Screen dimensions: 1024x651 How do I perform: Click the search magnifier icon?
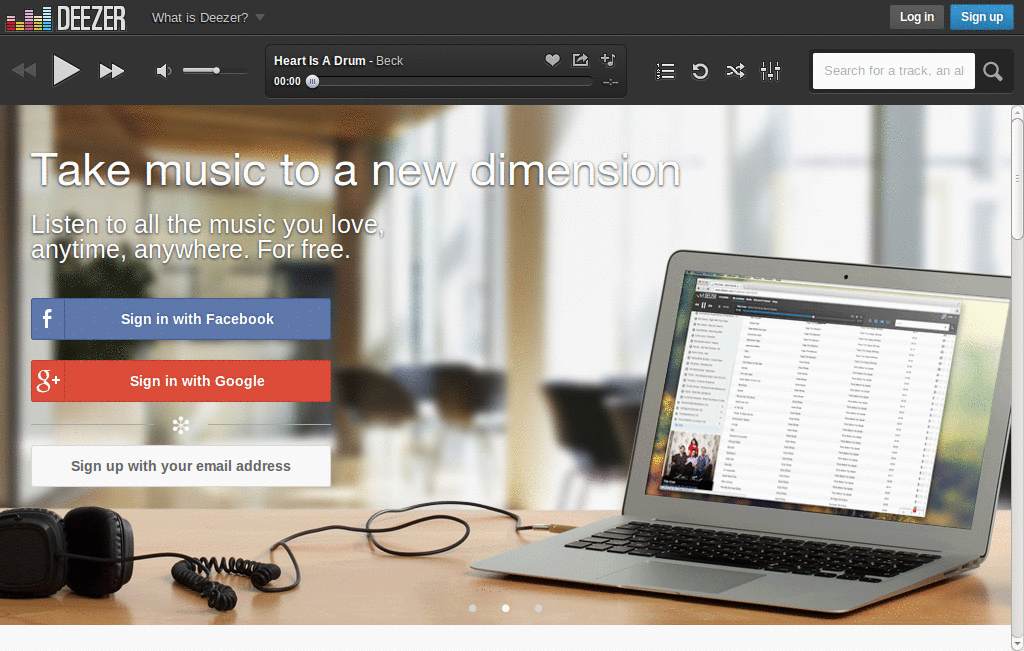click(x=993, y=70)
